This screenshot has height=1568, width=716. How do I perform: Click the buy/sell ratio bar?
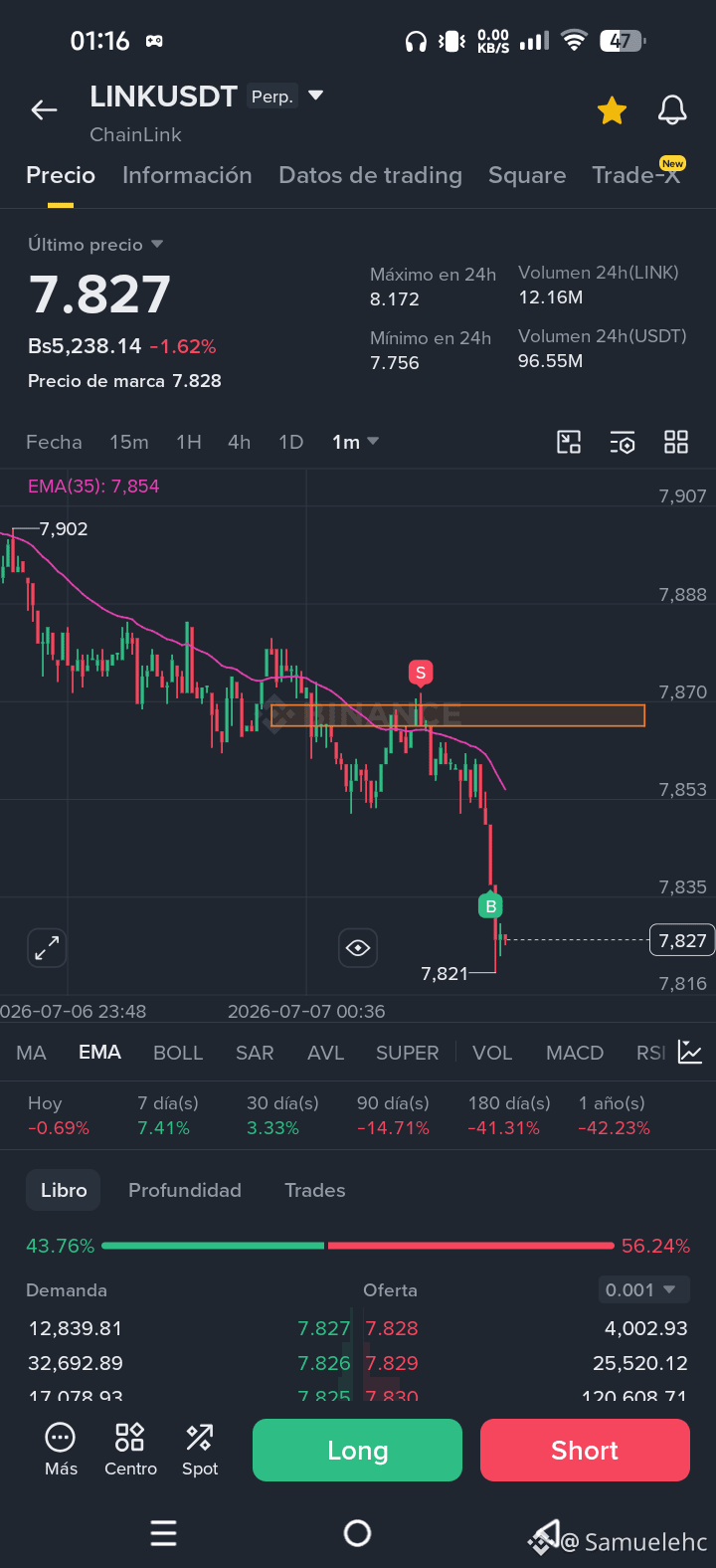coord(358,1246)
